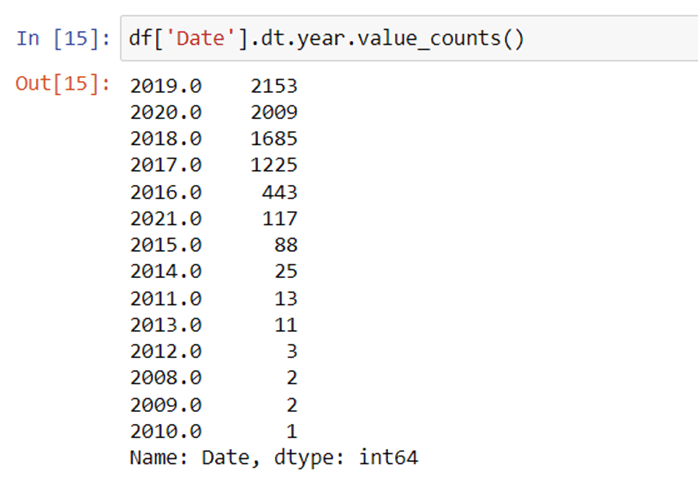Select the In [15]: prompt label
Image resolution: width=698 pixels, height=483 pixels.
tap(63, 38)
